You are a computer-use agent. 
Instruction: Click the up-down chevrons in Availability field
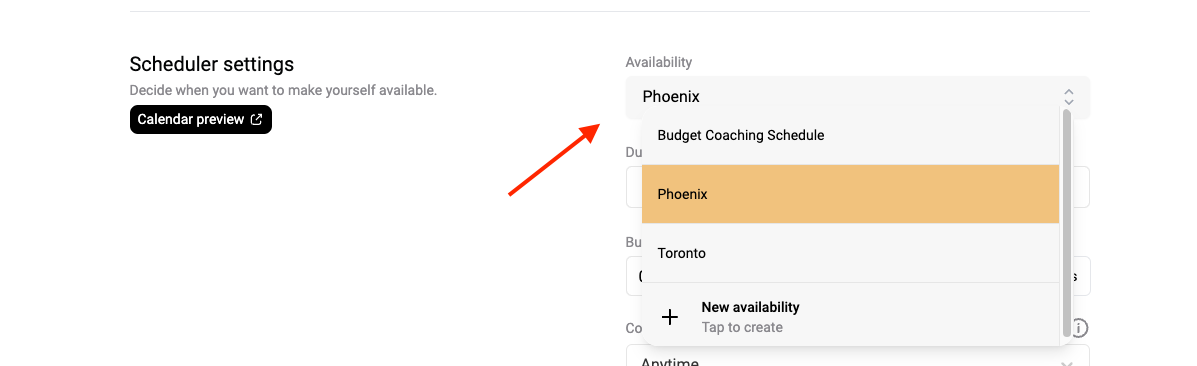pyautogui.click(x=1069, y=97)
